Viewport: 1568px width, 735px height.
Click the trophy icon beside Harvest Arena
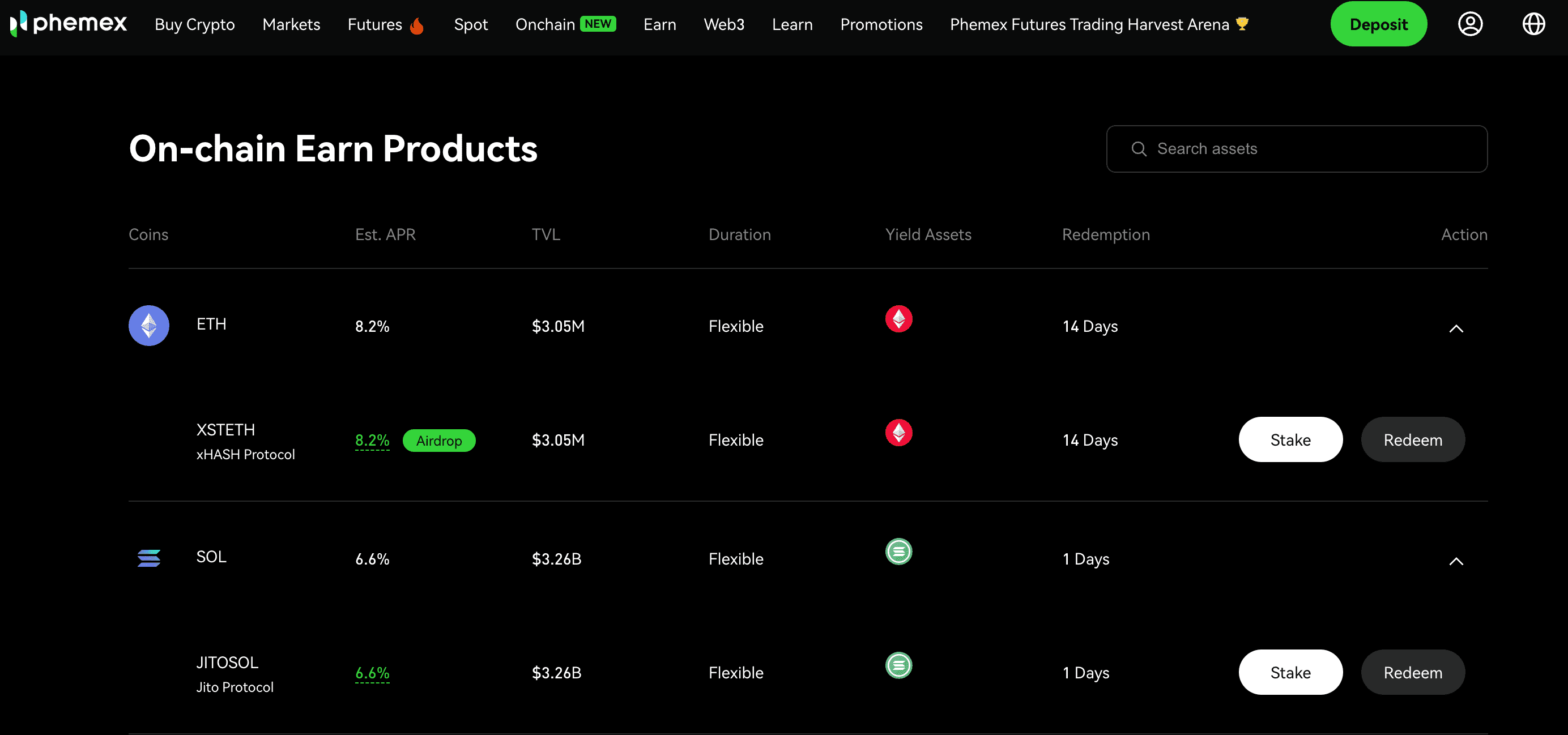click(x=1242, y=24)
